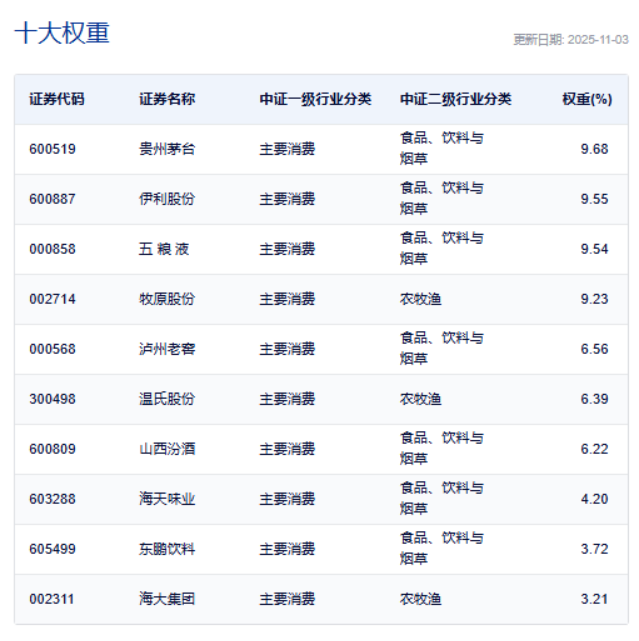Image resolution: width=639 pixels, height=641 pixels.
Task: Click weight value 6.22
Action: pos(594,449)
